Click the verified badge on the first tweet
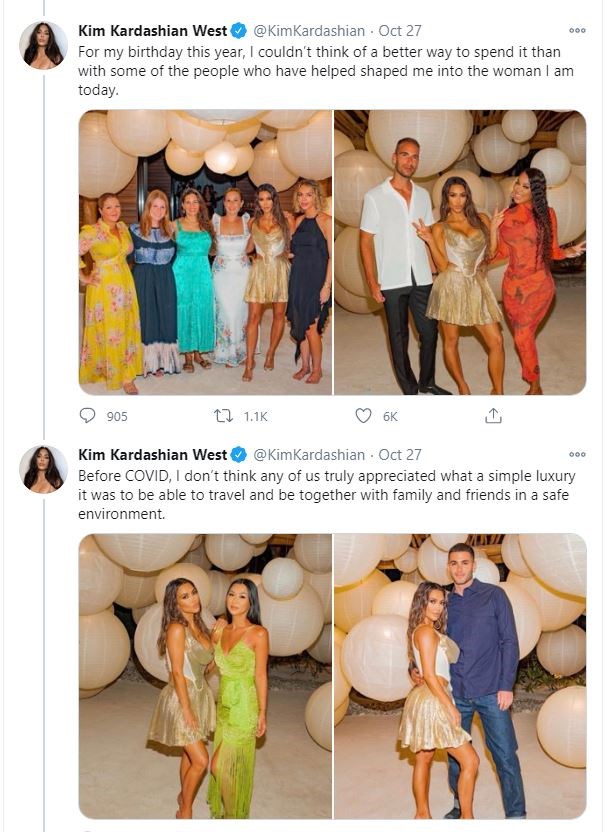Image resolution: width=615 pixels, height=832 pixels. point(238,31)
